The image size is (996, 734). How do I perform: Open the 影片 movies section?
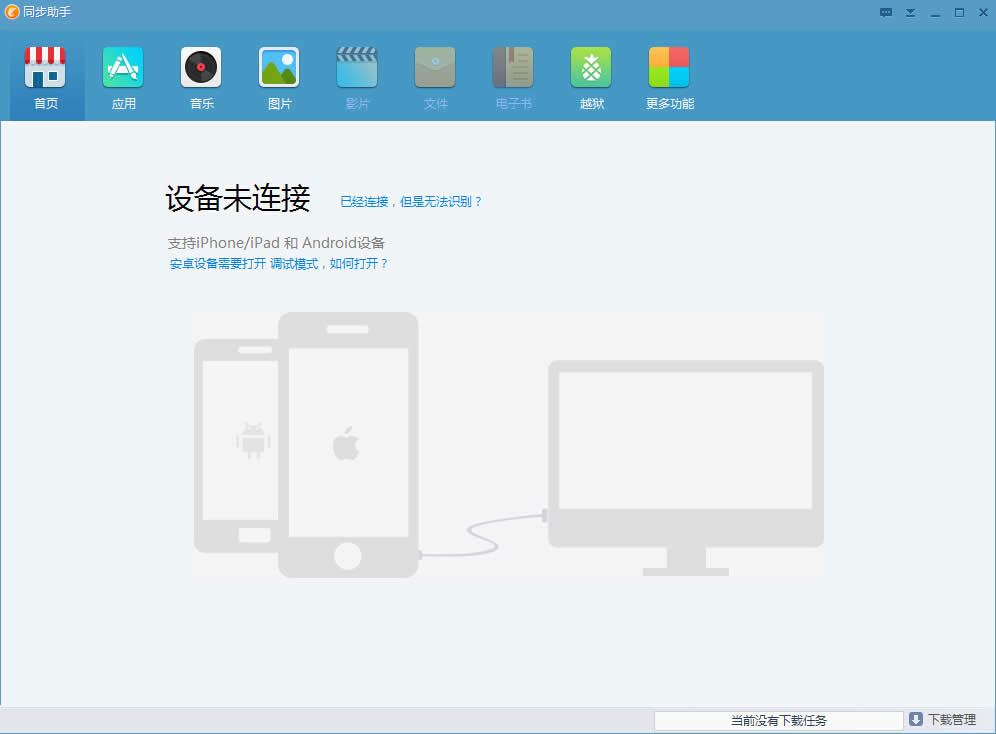click(357, 79)
